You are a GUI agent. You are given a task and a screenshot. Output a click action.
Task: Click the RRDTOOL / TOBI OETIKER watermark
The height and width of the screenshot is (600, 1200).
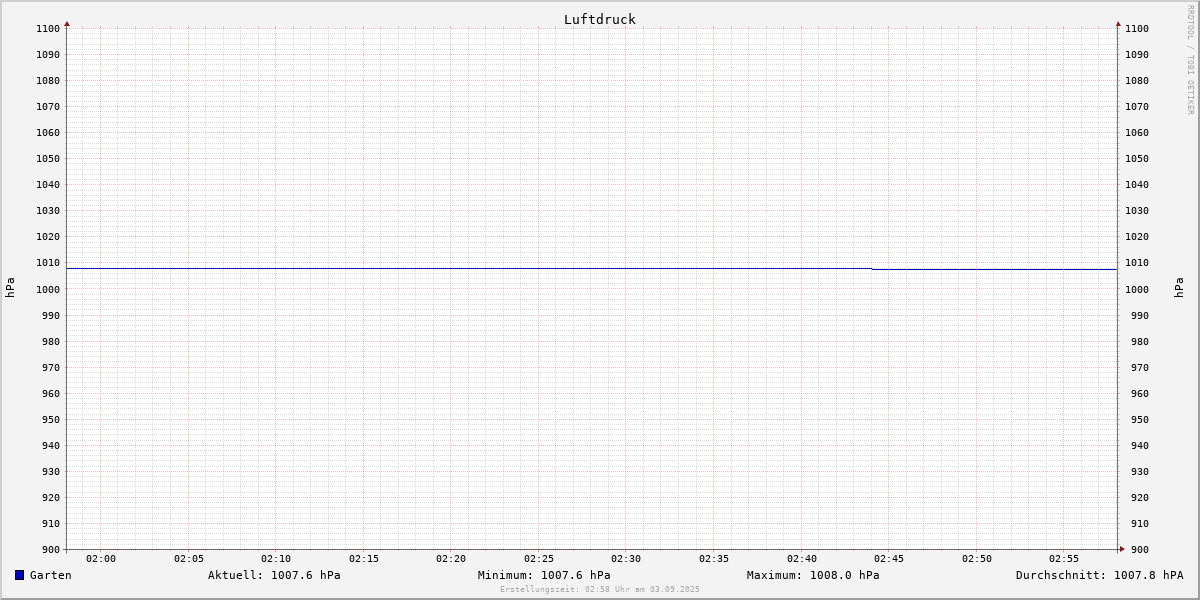pyautogui.click(x=1190, y=59)
